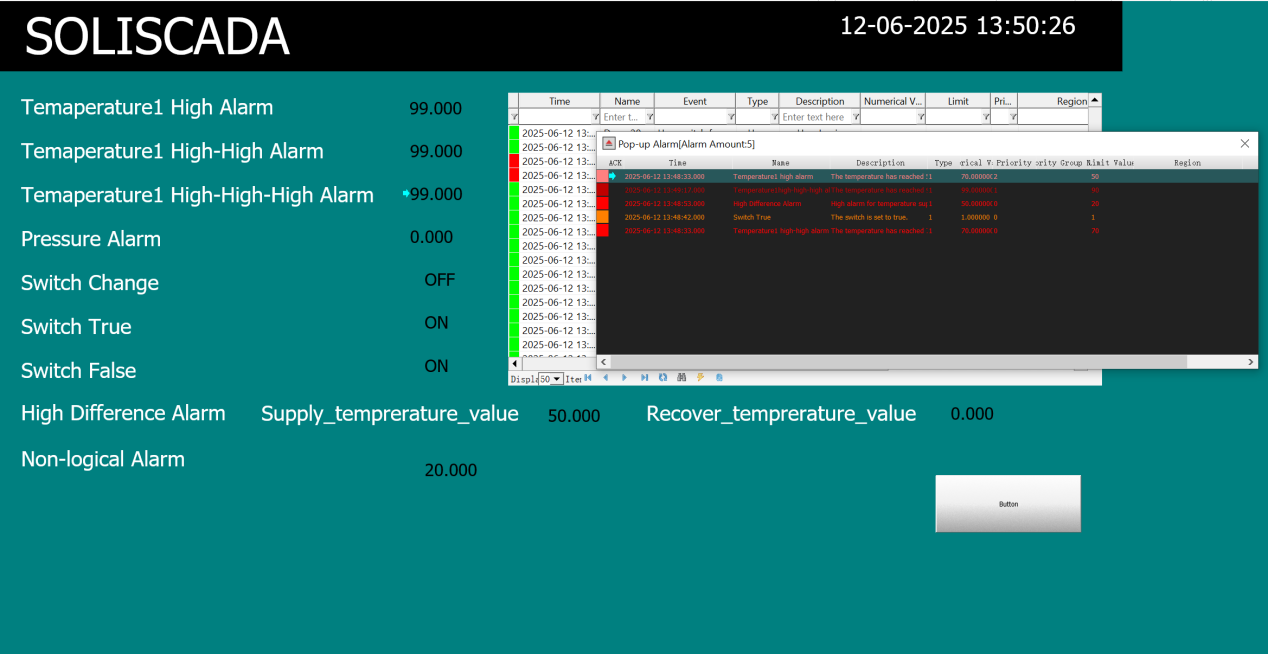Viewport: 1268px width, 654px height.
Task: Open the Name column filter icon
Action: pyautogui.click(x=649, y=117)
